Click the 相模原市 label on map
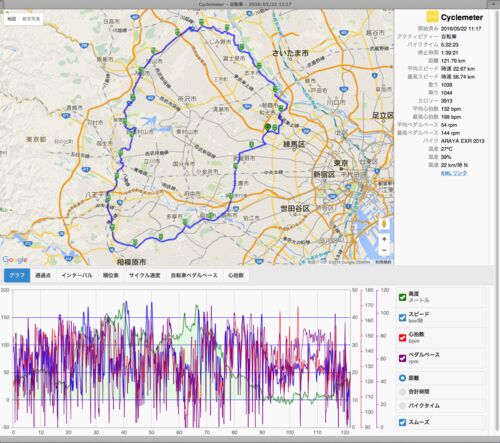The height and width of the screenshot is (443, 500). [x=131, y=262]
